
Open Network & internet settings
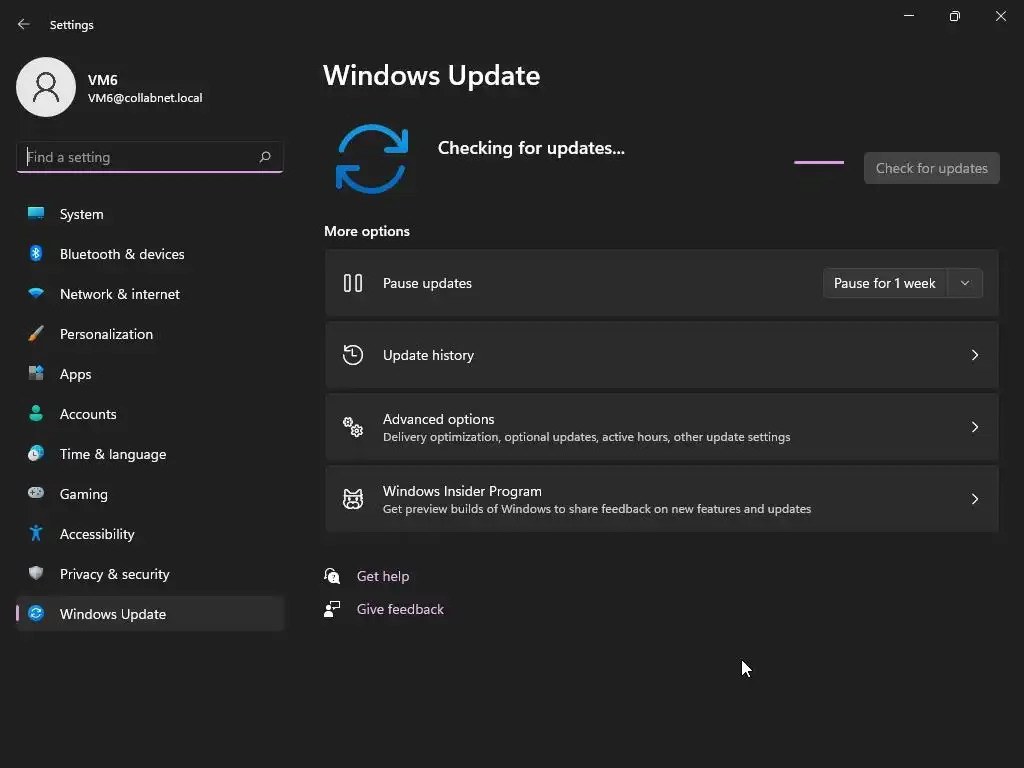pyautogui.click(x=150, y=294)
